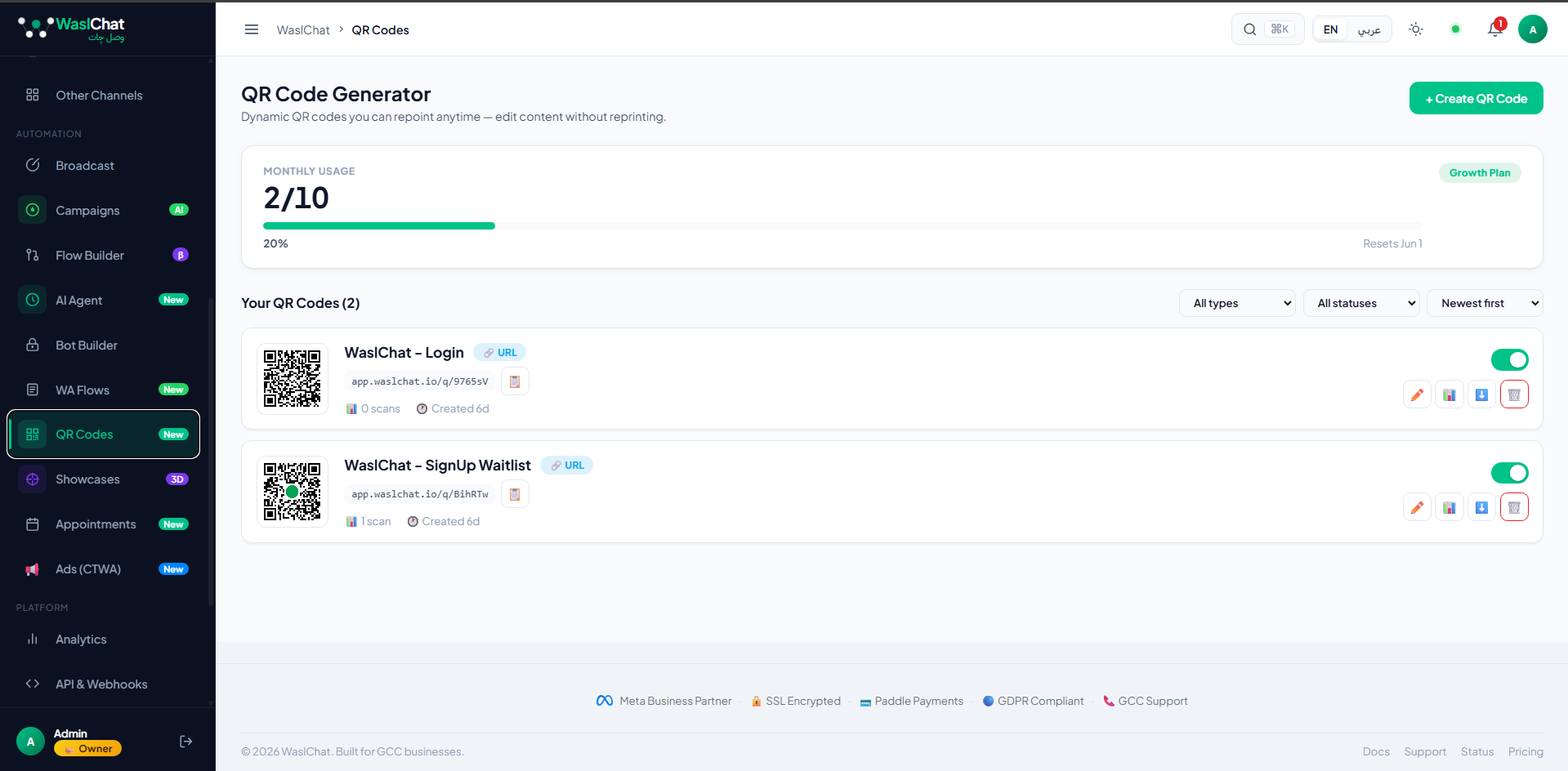Open Other Channels in the sidebar
Image resolution: width=1568 pixels, height=771 pixels.
pyautogui.click(x=104, y=96)
